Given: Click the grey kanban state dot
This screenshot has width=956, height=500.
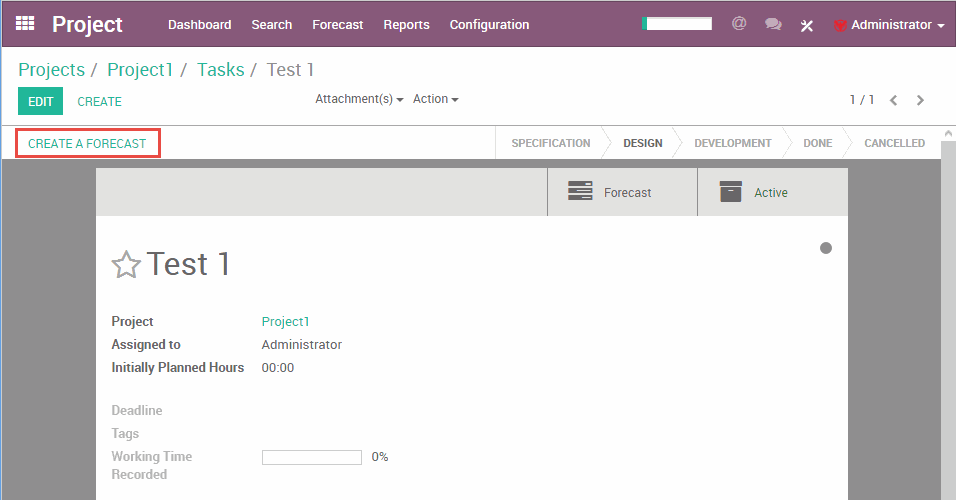Looking at the screenshot, I should (x=826, y=248).
